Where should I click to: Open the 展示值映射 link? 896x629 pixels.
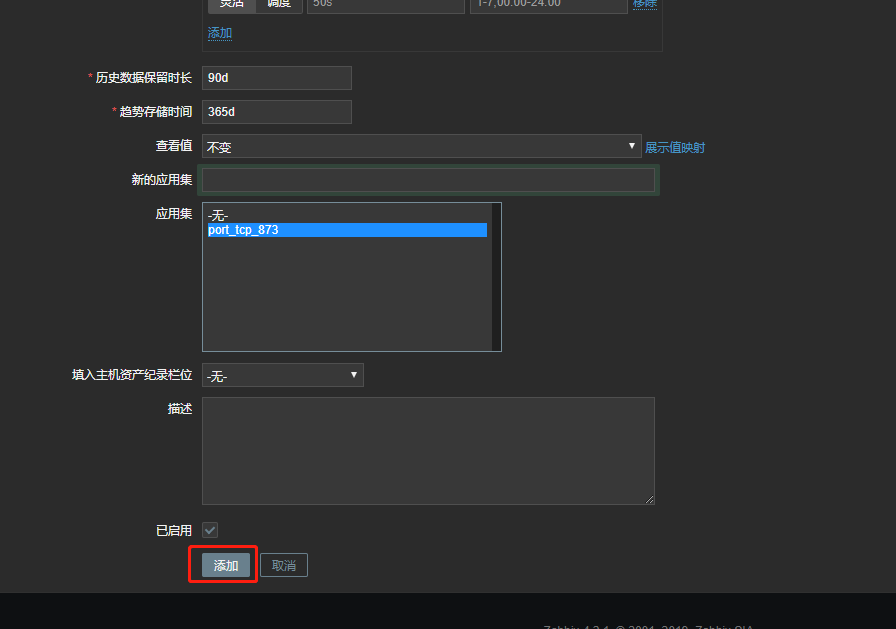click(x=675, y=147)
